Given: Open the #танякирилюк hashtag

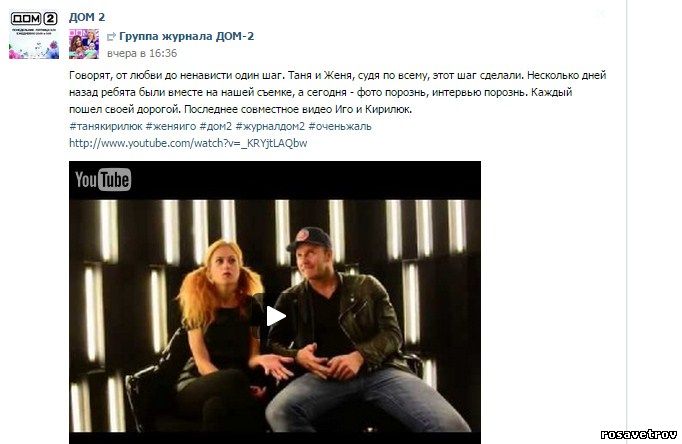Looking at the screenshot, I should click(x=106, y=127).
